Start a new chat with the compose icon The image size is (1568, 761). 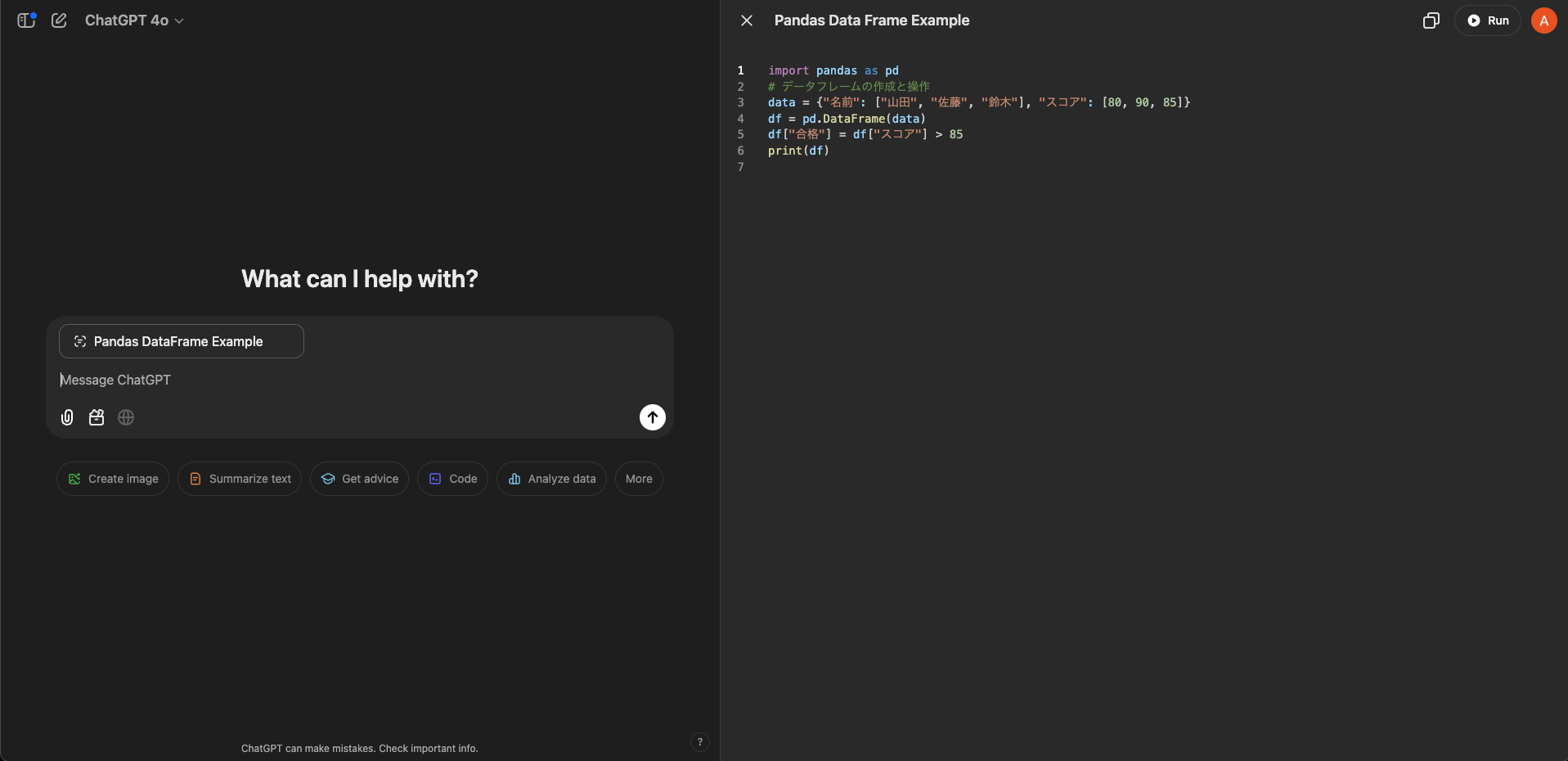click(58, 20)
